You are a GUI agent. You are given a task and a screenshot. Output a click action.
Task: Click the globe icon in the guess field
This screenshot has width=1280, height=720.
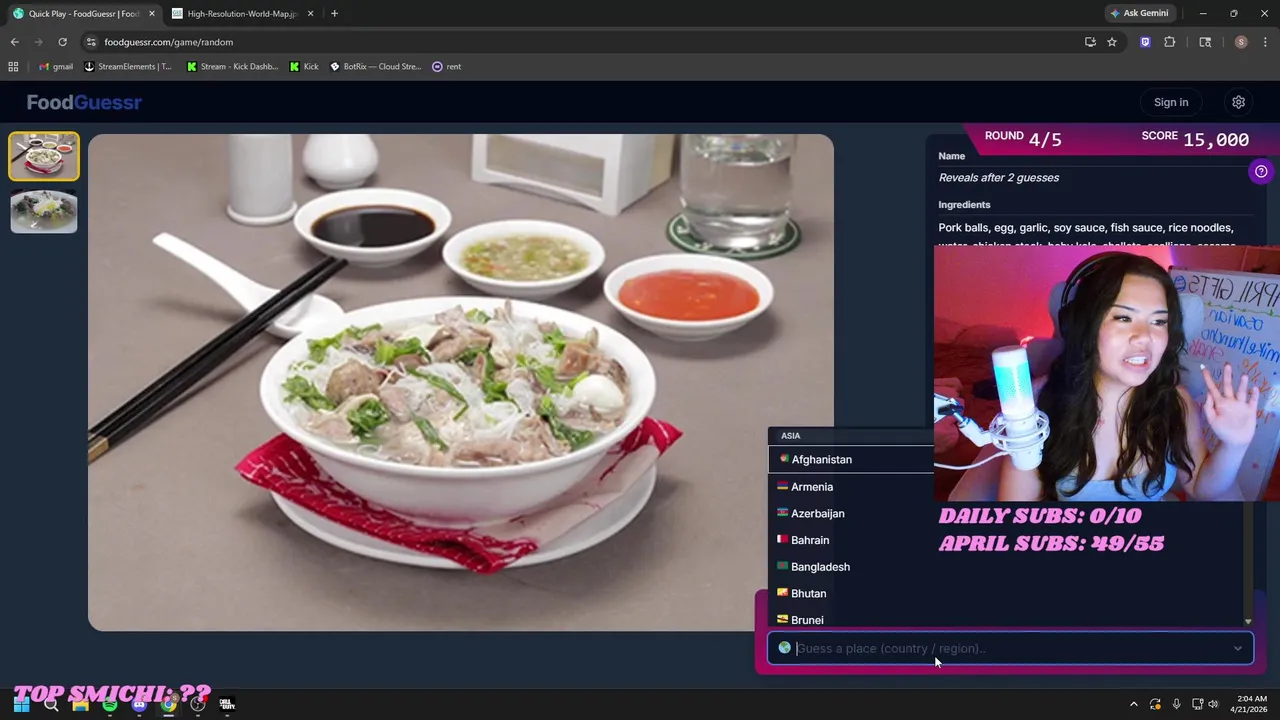click(x=784, y=648)
